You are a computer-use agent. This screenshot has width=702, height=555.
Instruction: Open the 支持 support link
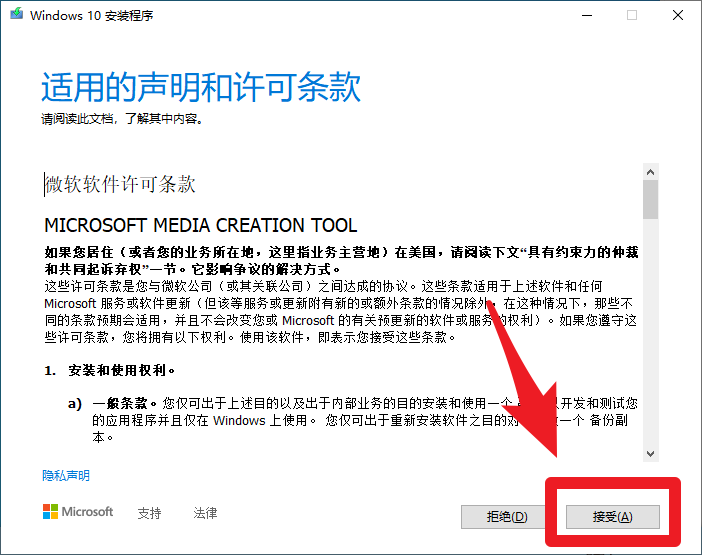149,513
